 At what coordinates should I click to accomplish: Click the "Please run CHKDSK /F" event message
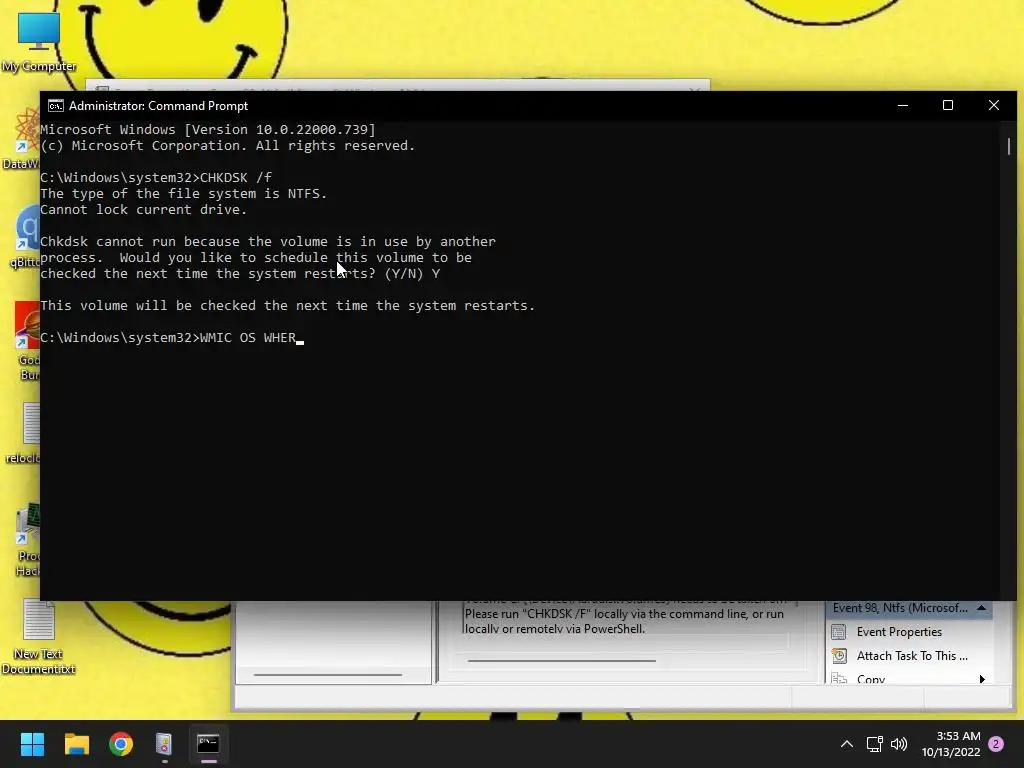click(624, 621)
